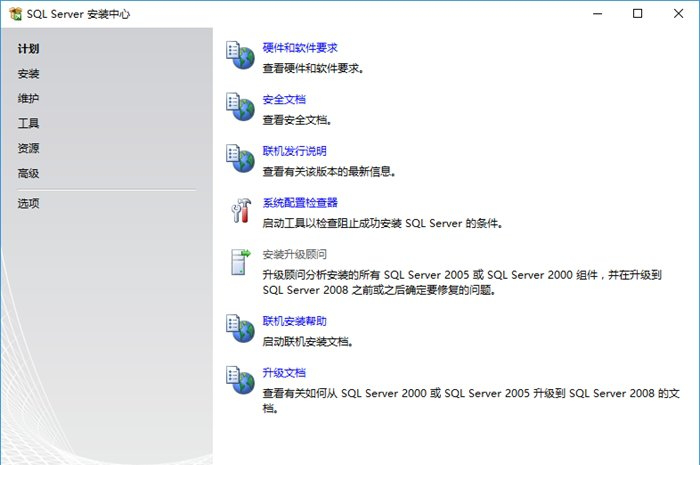Click the globe icon beside 安全文档

click(240, 107)
